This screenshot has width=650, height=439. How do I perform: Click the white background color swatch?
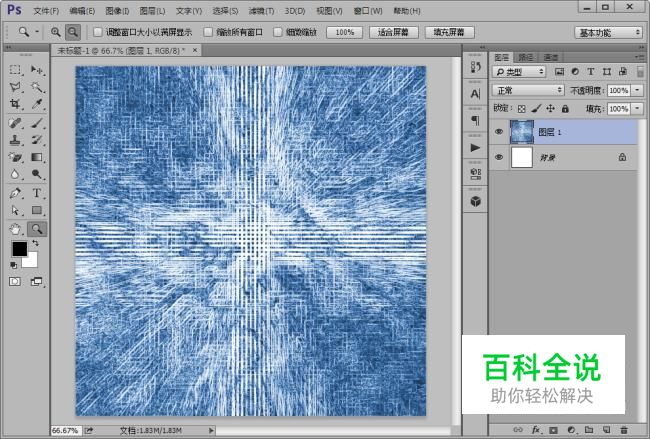(x=32, y=262)
